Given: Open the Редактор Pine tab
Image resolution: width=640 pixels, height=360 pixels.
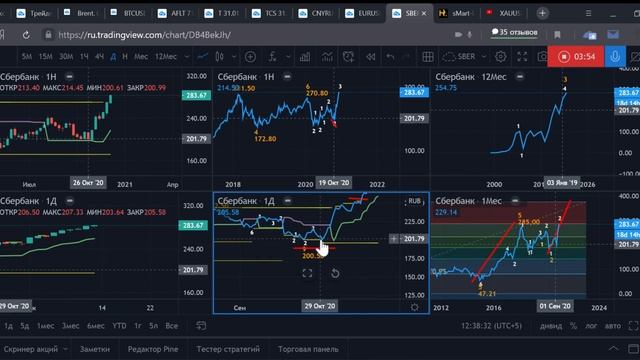Looking at the screenshot, I should (x=153, y=349).
